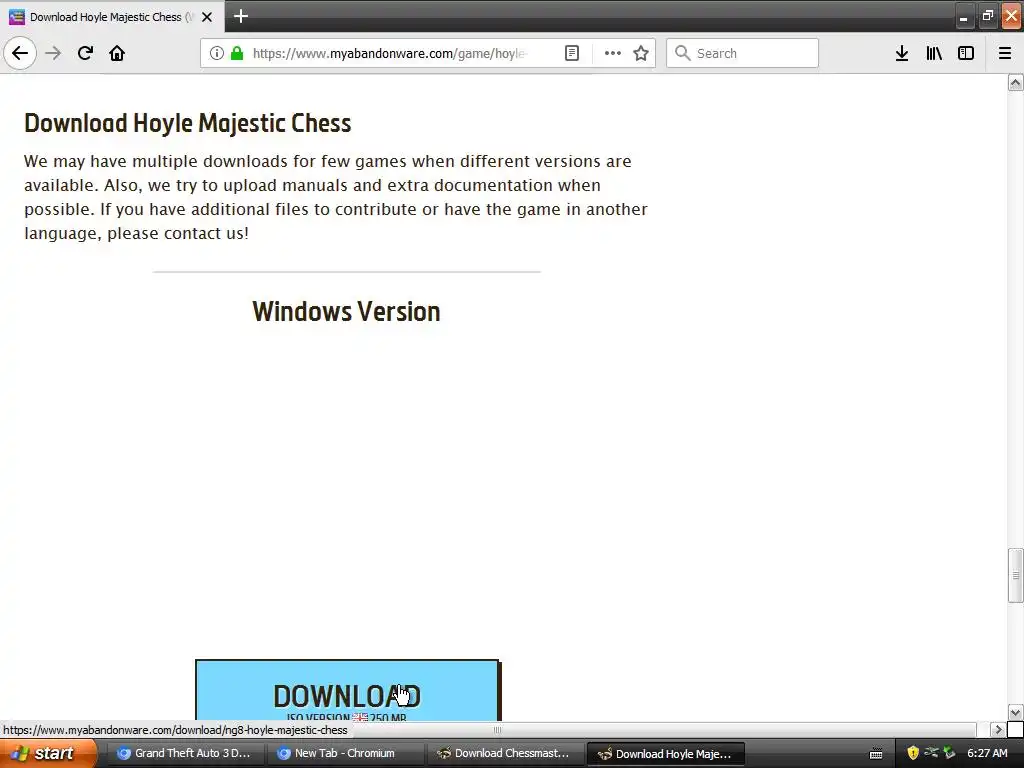
Task: Click the Download Hoyle Majestic Chess heading
Action: coord(187,123)
